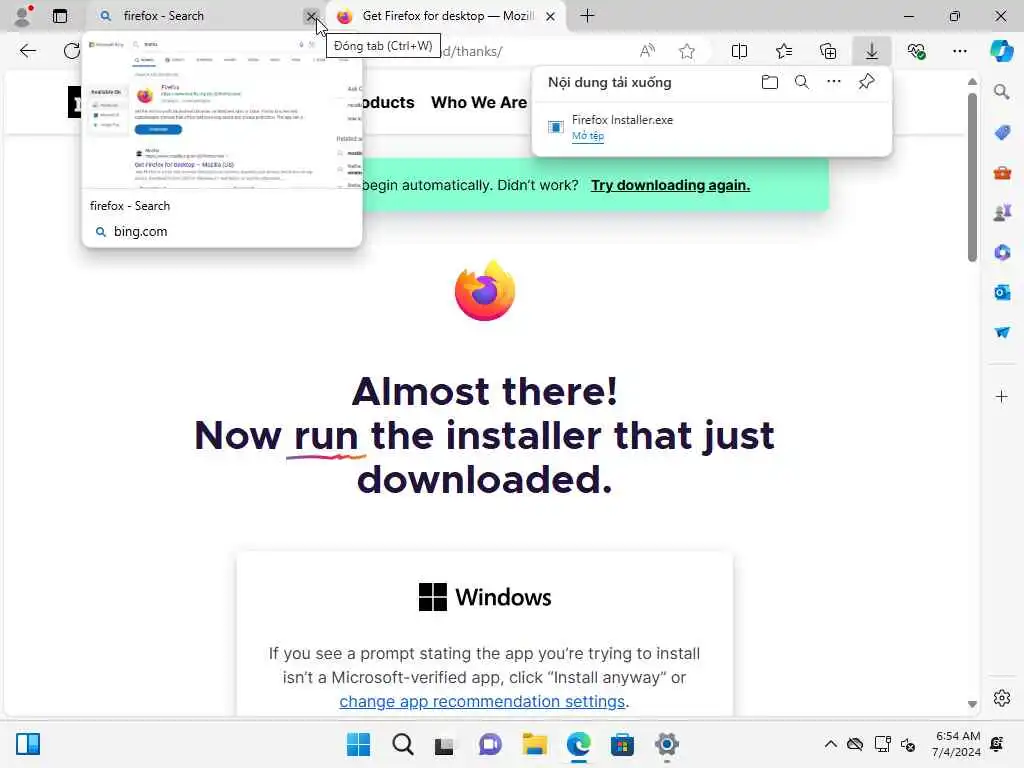1024x768 pixels.
Task: Open sidebar paper plane icon
Action: coord(1002,332)
